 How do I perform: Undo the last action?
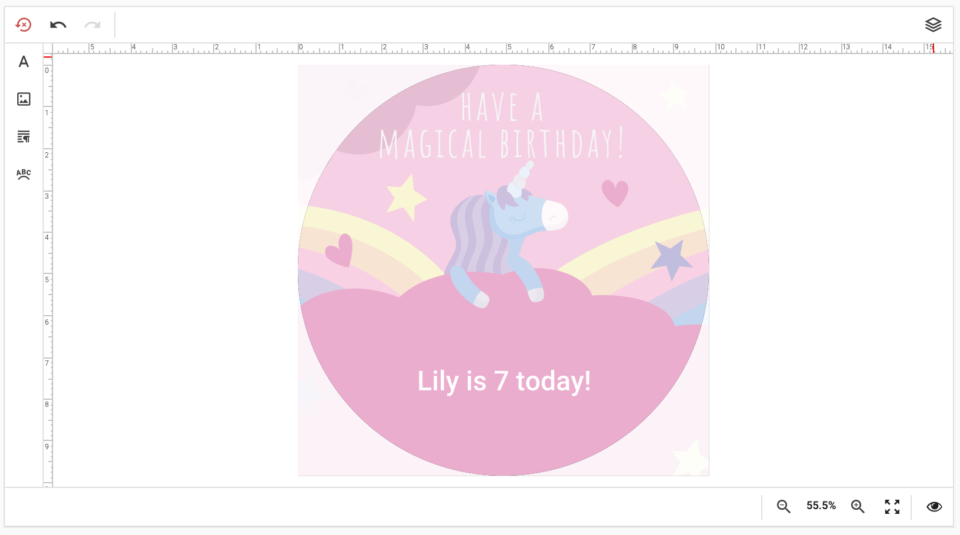(x=58, y=25)
